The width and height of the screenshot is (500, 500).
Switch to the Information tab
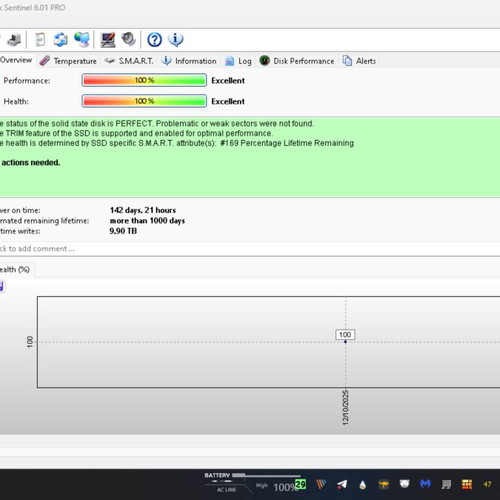coord(189,61)
